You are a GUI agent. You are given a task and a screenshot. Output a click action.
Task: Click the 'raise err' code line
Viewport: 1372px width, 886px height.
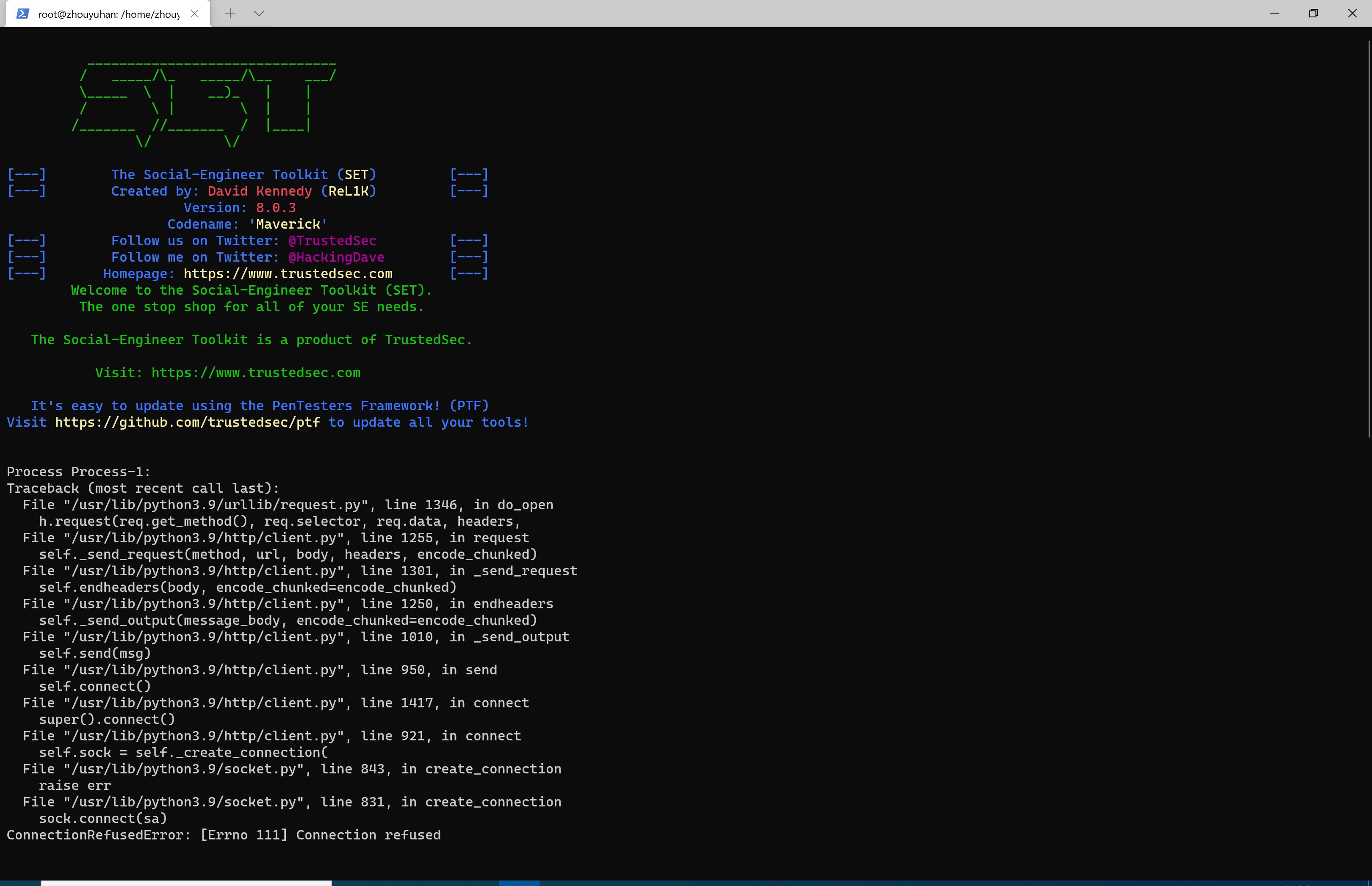click(x=75, y=786)
